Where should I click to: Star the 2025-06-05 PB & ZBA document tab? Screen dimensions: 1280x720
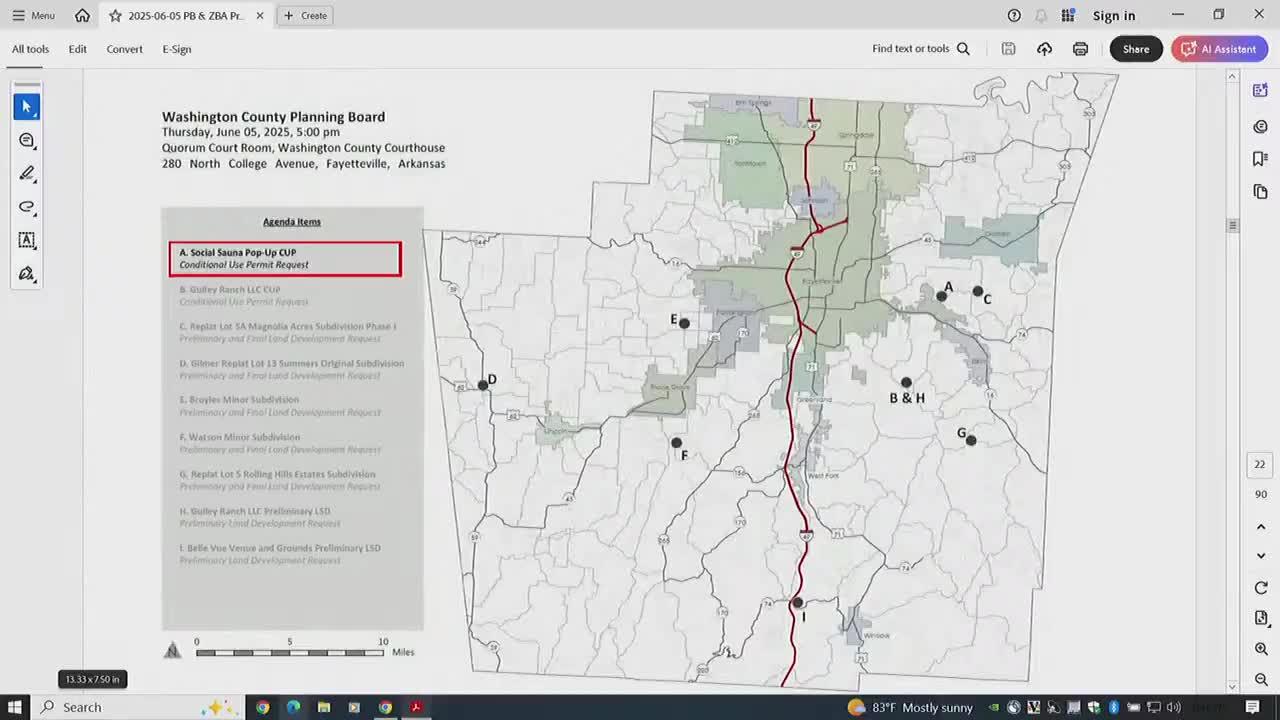[116, 16]
